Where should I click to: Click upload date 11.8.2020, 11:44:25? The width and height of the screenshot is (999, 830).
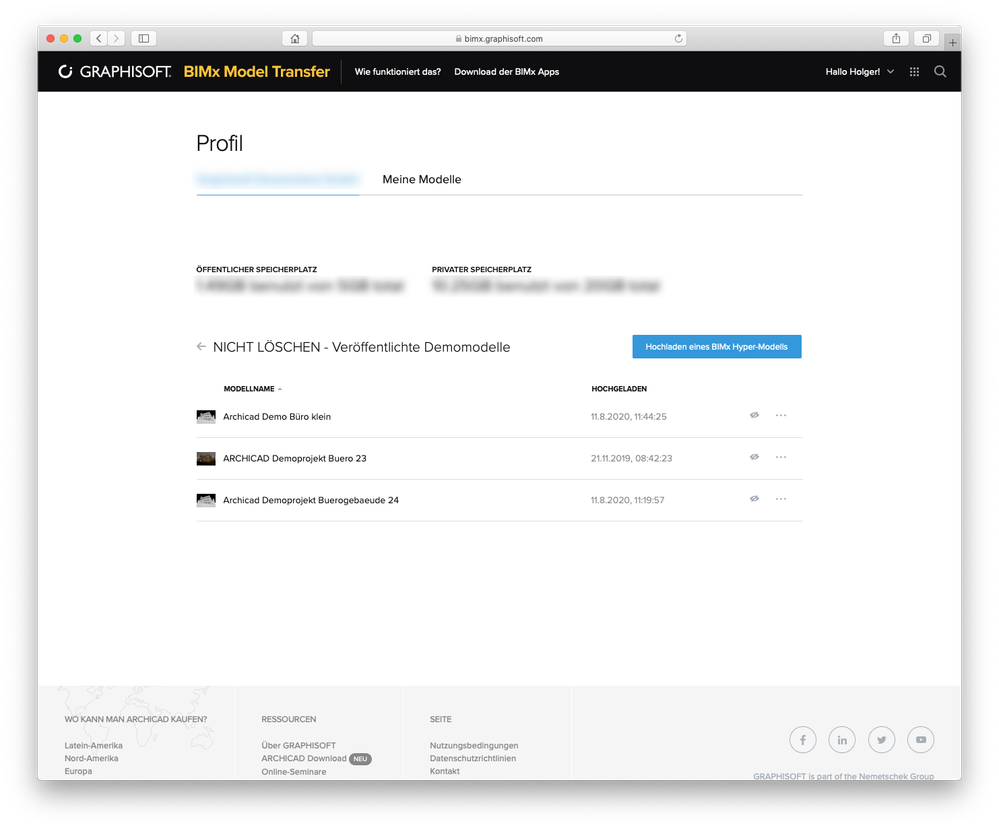pyautogui.click(x=629, y=417)
